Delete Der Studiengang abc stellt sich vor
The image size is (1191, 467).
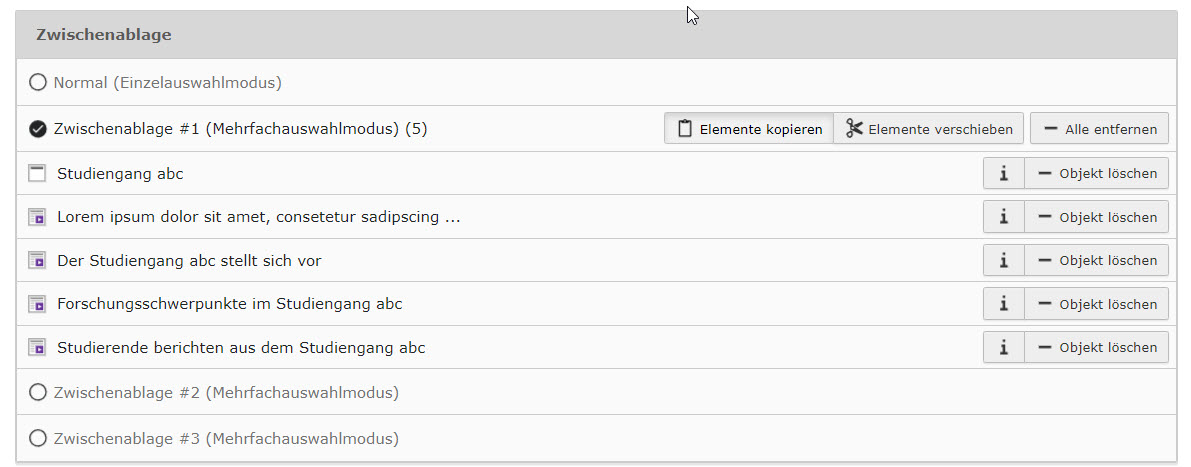click(1096, 260)
